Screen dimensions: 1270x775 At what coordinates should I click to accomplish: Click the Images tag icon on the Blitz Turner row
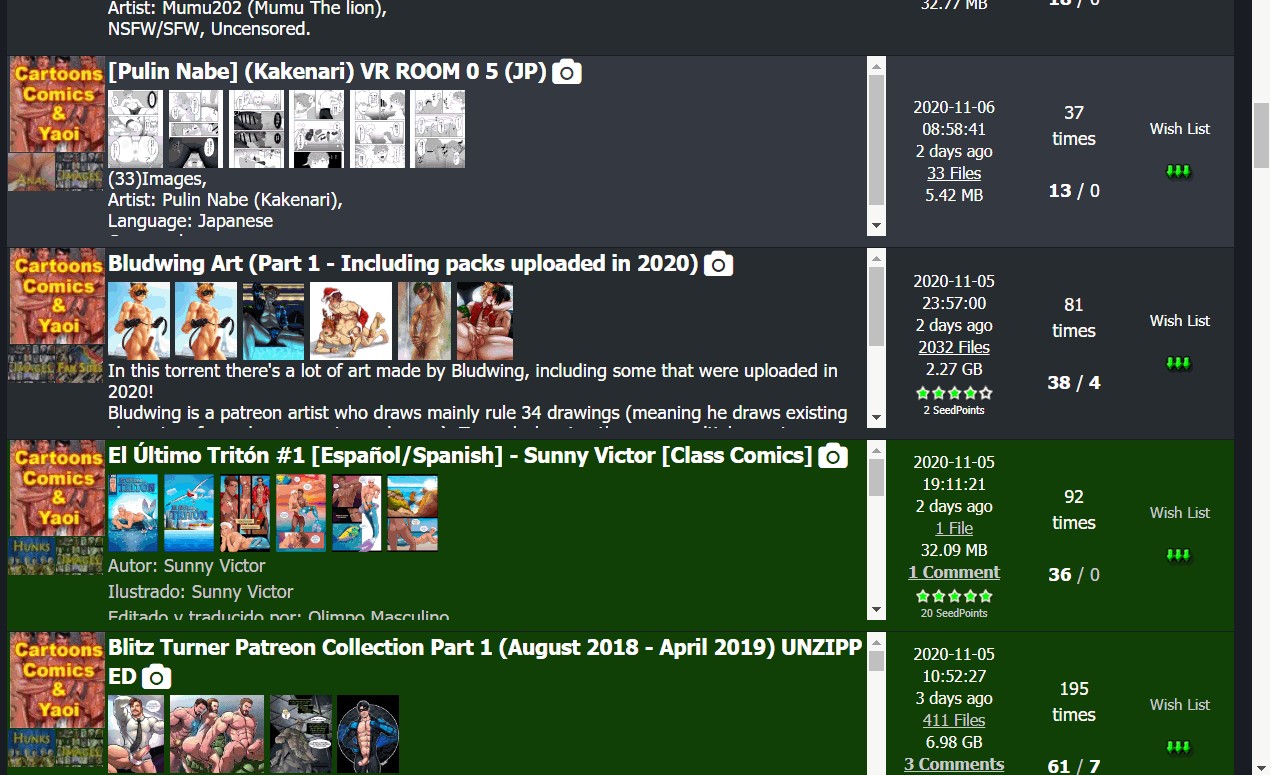pos(80,748)
